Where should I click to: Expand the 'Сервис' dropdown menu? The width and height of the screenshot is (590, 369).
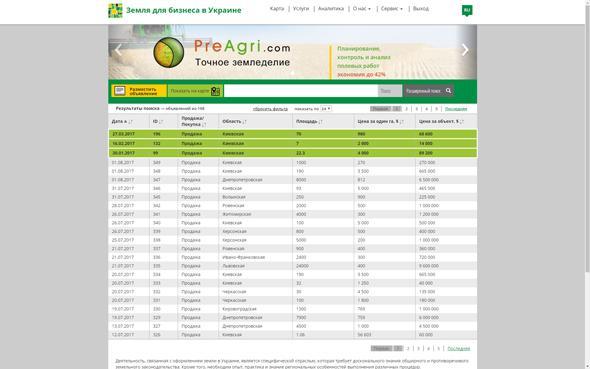(x=392, y=9)
